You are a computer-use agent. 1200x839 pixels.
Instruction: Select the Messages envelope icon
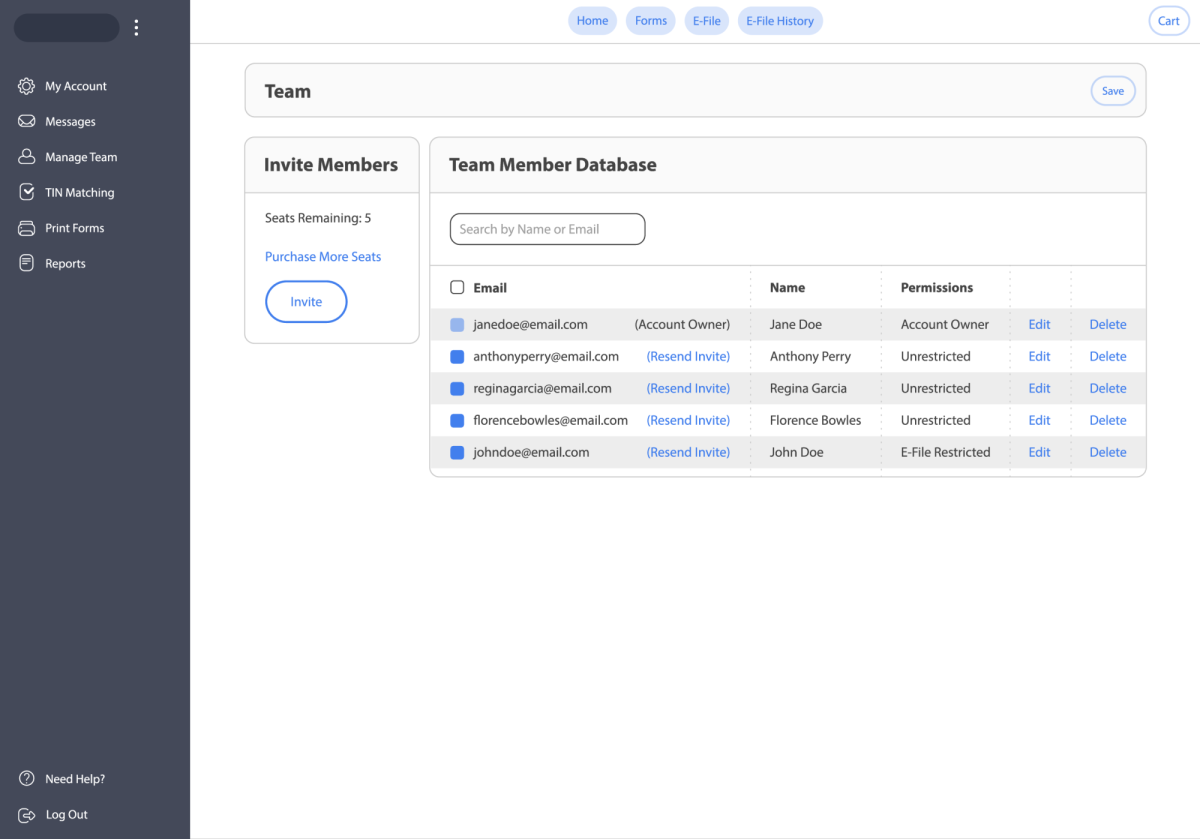coord(26,121)
